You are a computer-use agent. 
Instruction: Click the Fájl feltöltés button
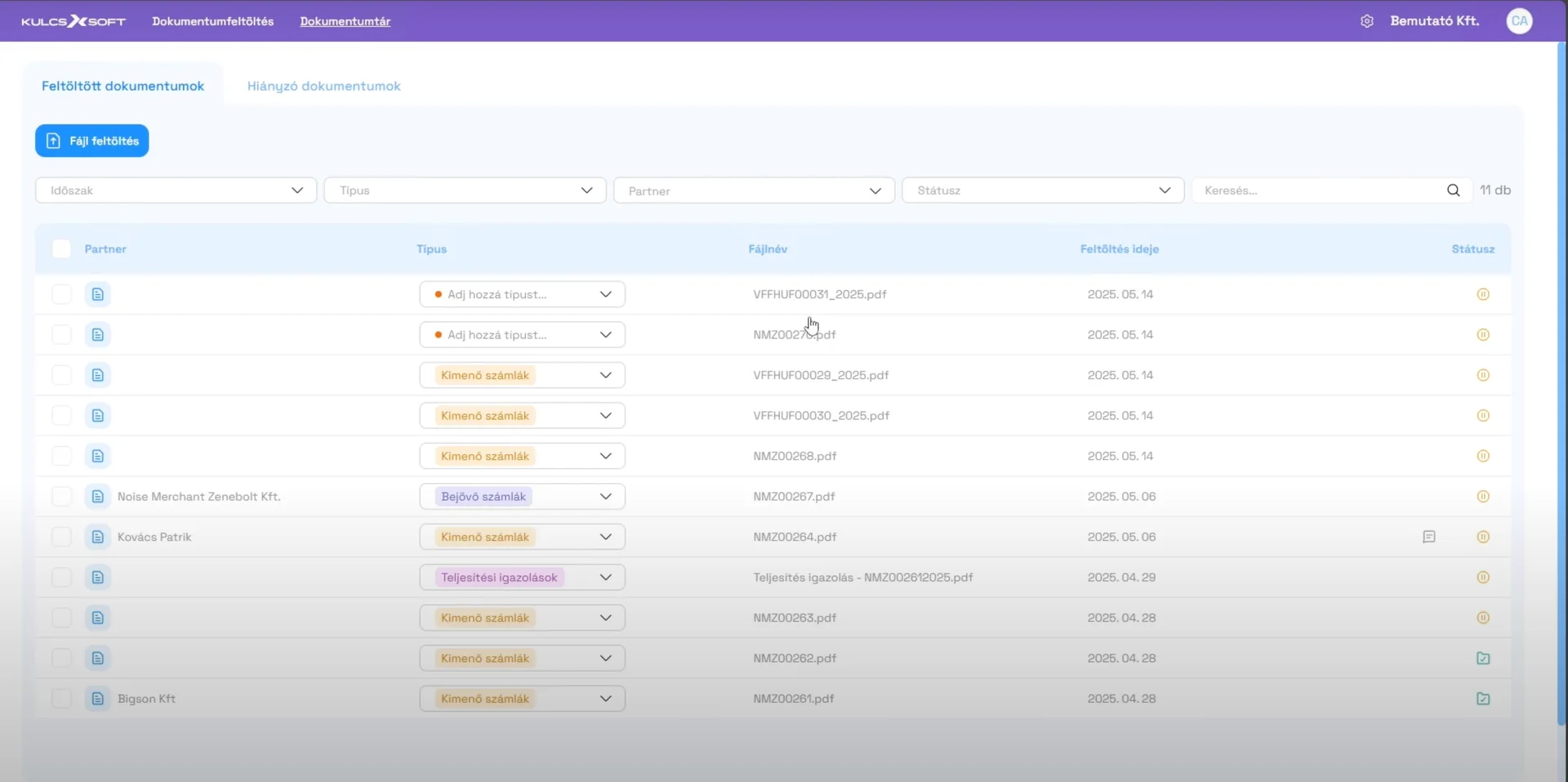[91, 141]
